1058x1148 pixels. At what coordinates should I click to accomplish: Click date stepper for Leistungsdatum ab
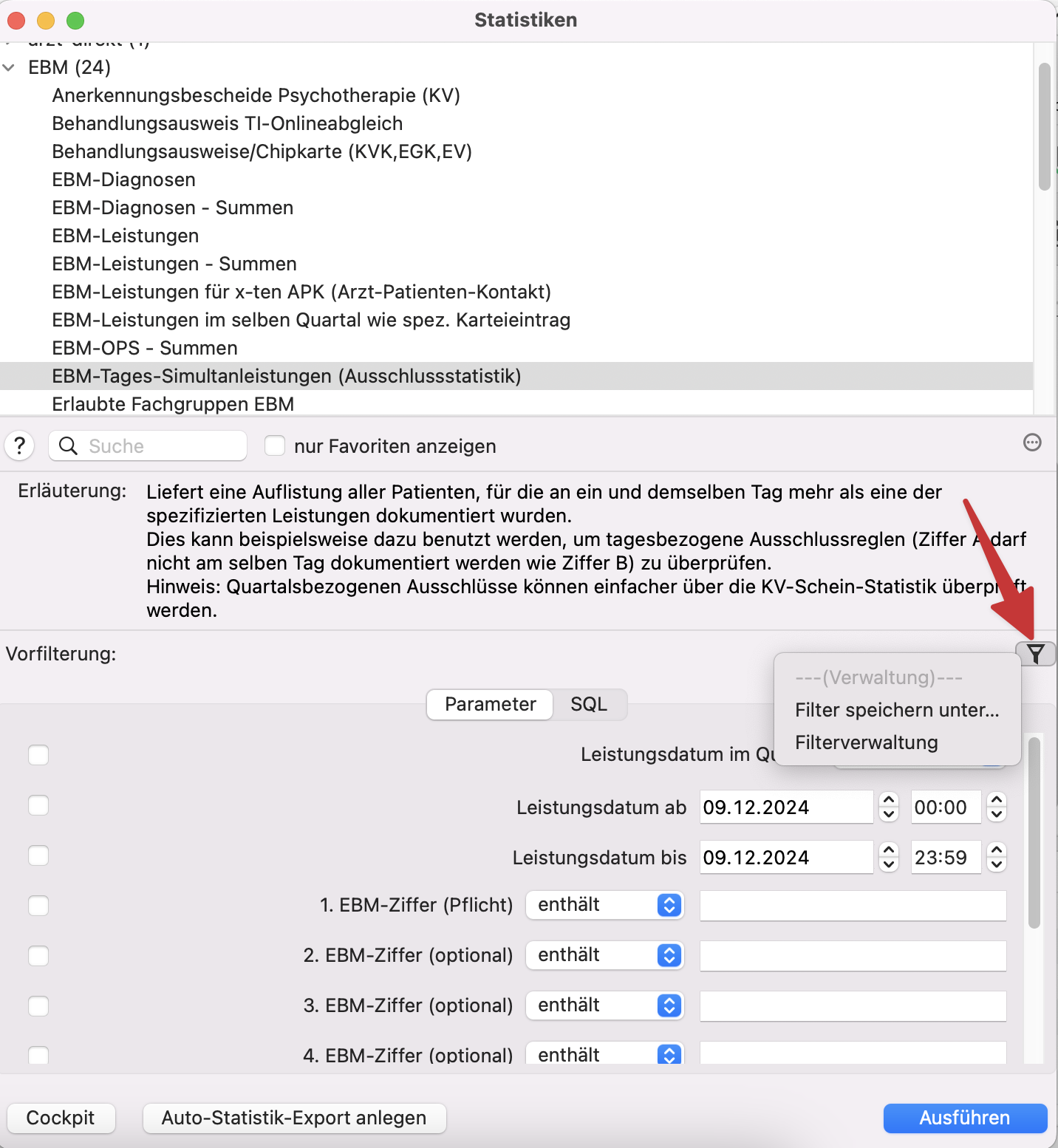pyautogui.click(x=889, y=807)
